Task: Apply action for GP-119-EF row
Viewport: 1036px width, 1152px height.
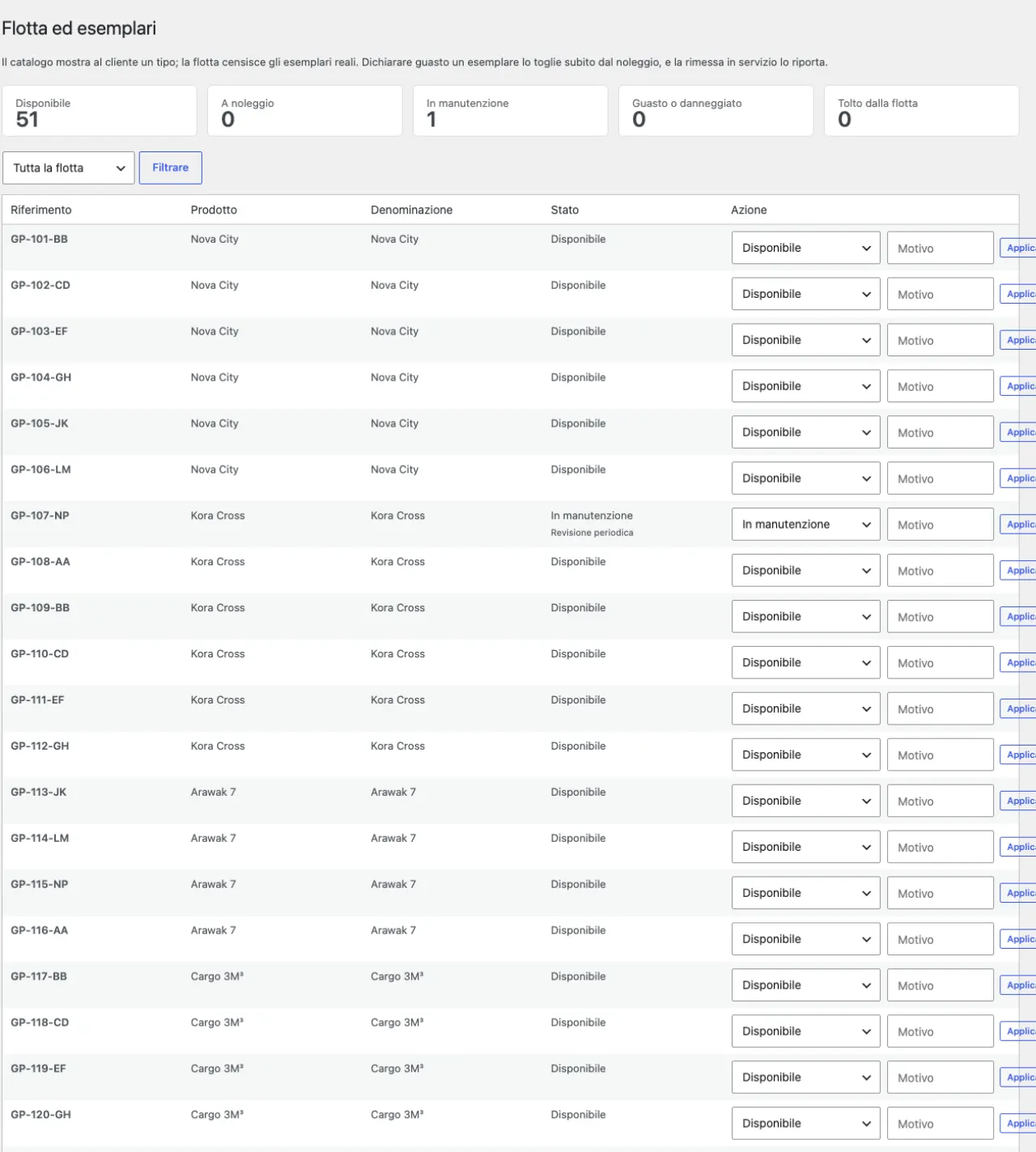Action: tap(1018, 1078)
